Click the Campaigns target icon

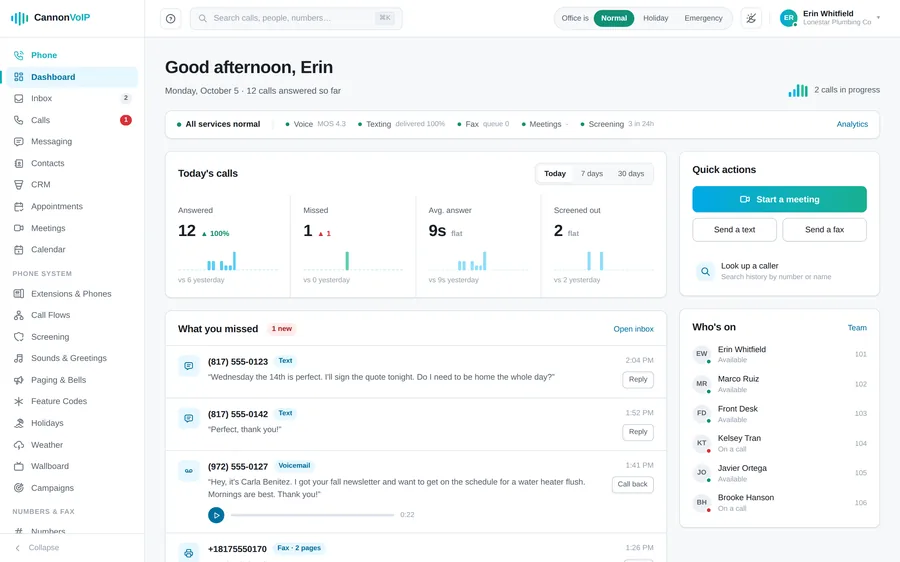pos(19,488)
